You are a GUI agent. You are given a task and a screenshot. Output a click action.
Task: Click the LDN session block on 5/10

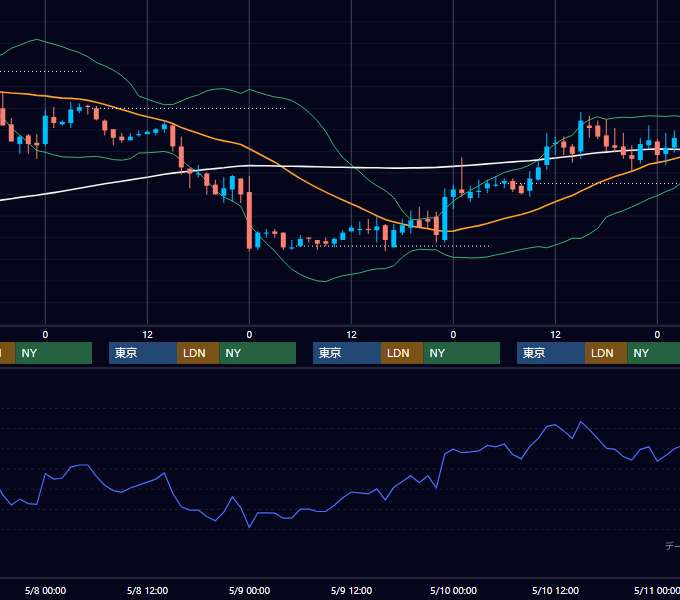coord(606,353)
